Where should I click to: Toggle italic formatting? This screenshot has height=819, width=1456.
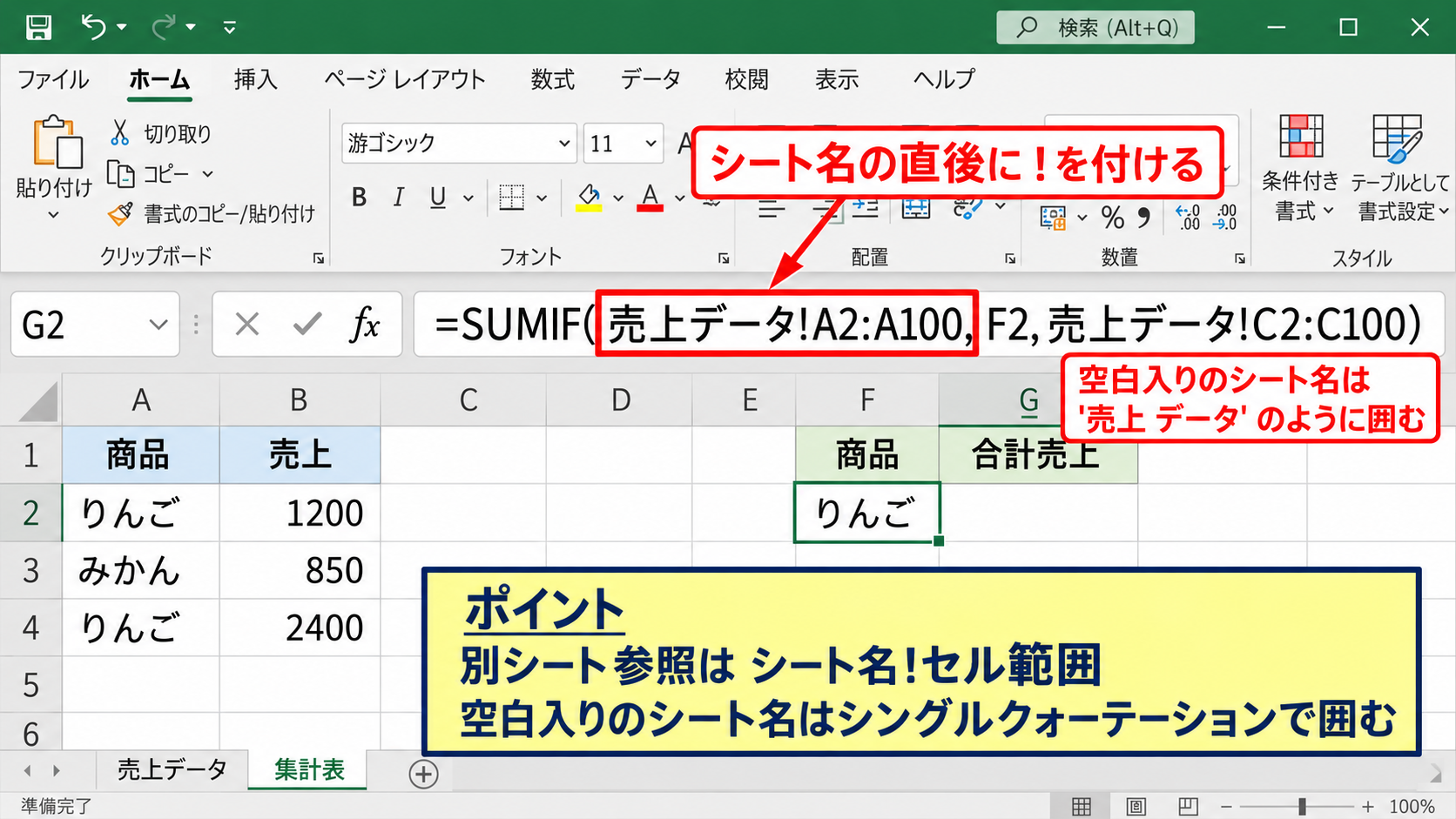click(x=398, y=198)
